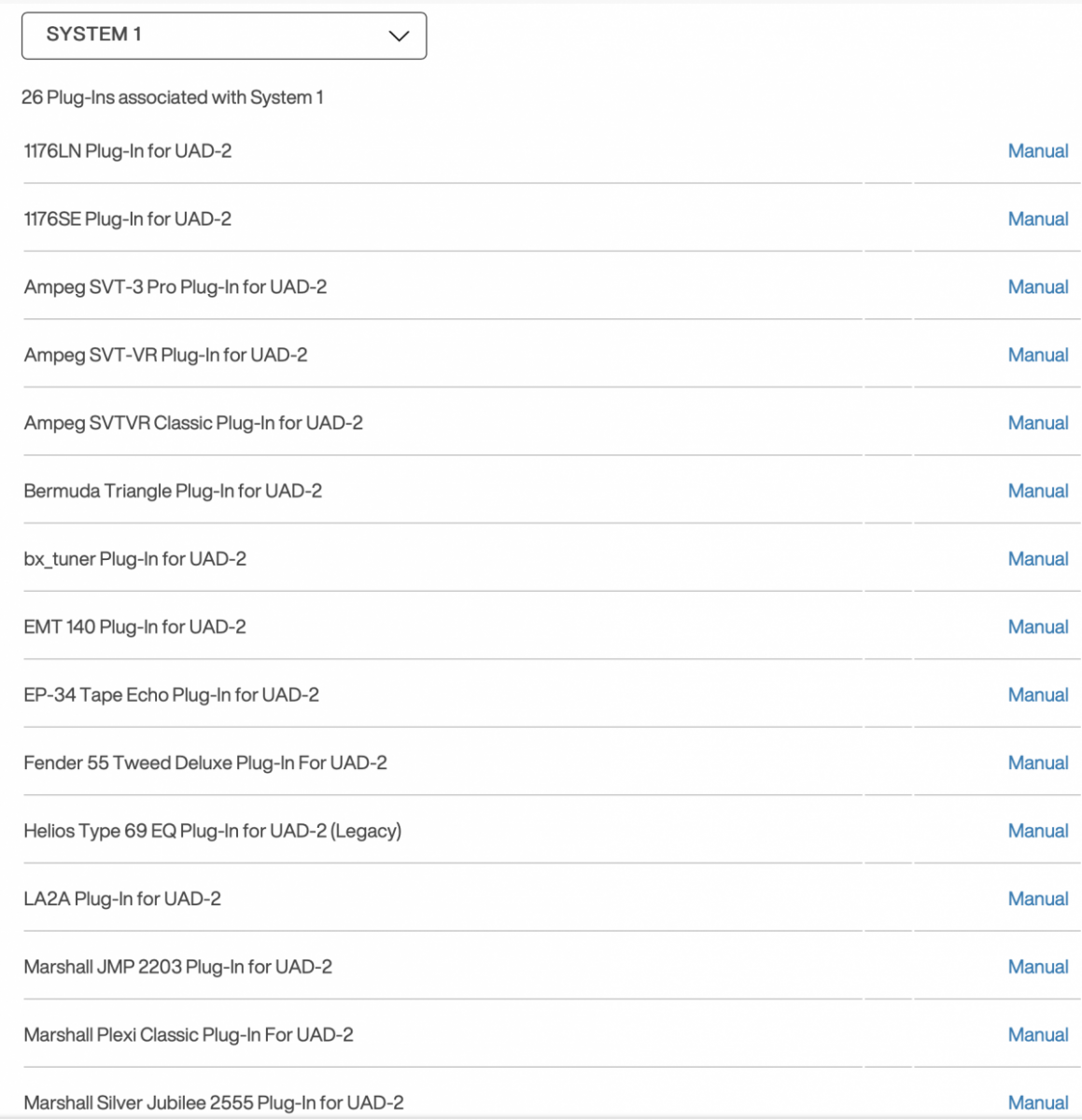Open Manual for EMT 140 Plug-In
1082x1120 pixels.
click(1037, 627)
